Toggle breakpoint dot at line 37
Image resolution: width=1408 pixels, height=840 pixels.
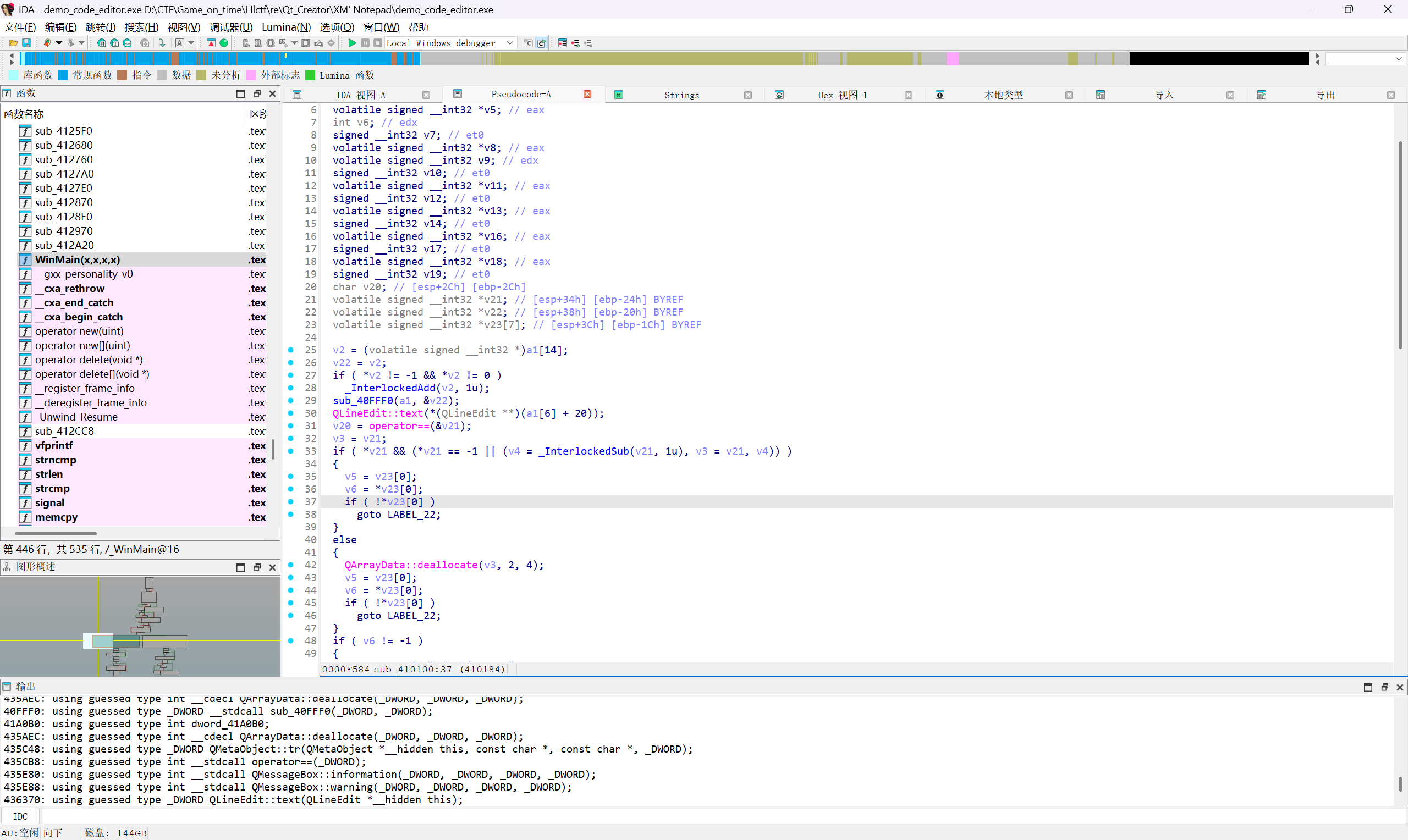[x=291, y=502]
